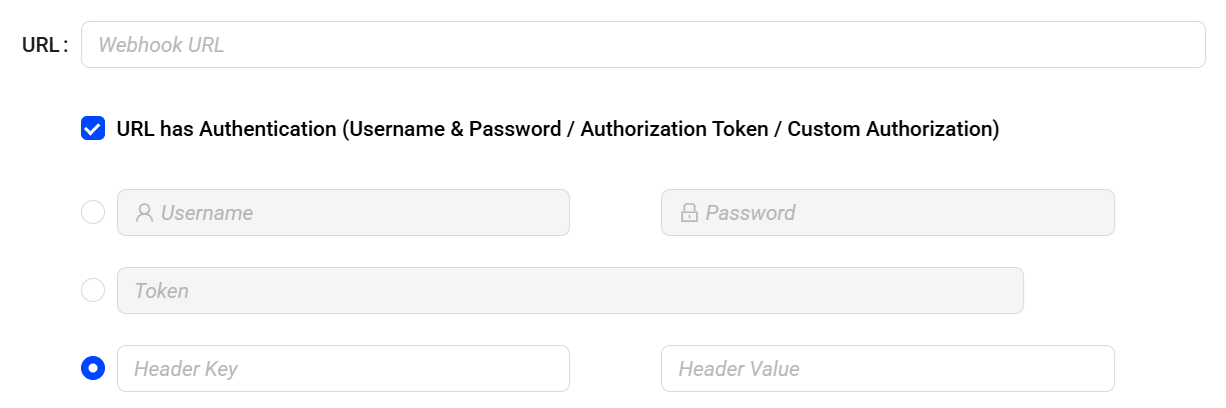Click the lock icon in Password field

click(689, 213)
